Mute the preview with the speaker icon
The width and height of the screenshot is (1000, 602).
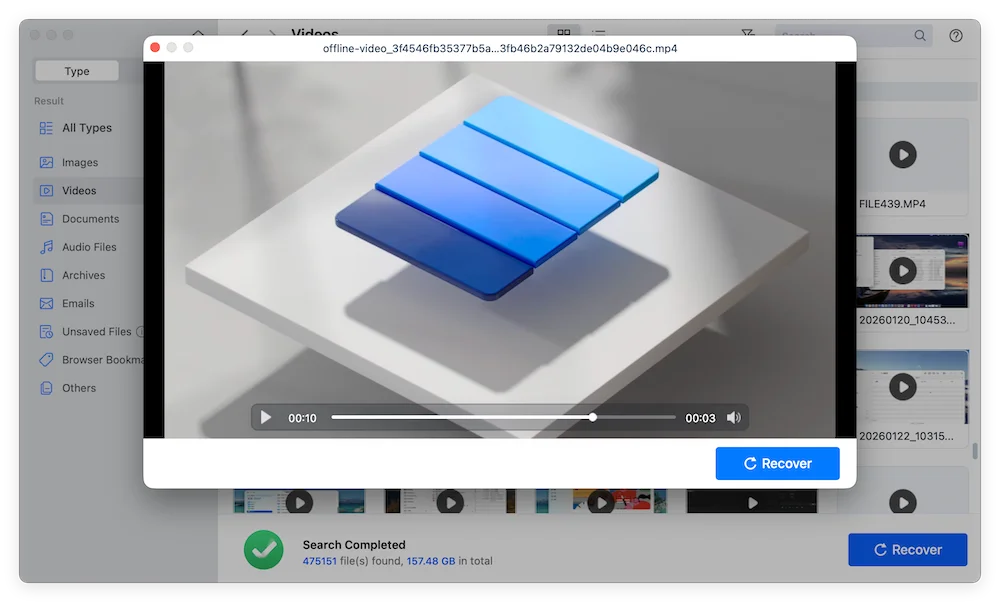[x=733, y=418]
